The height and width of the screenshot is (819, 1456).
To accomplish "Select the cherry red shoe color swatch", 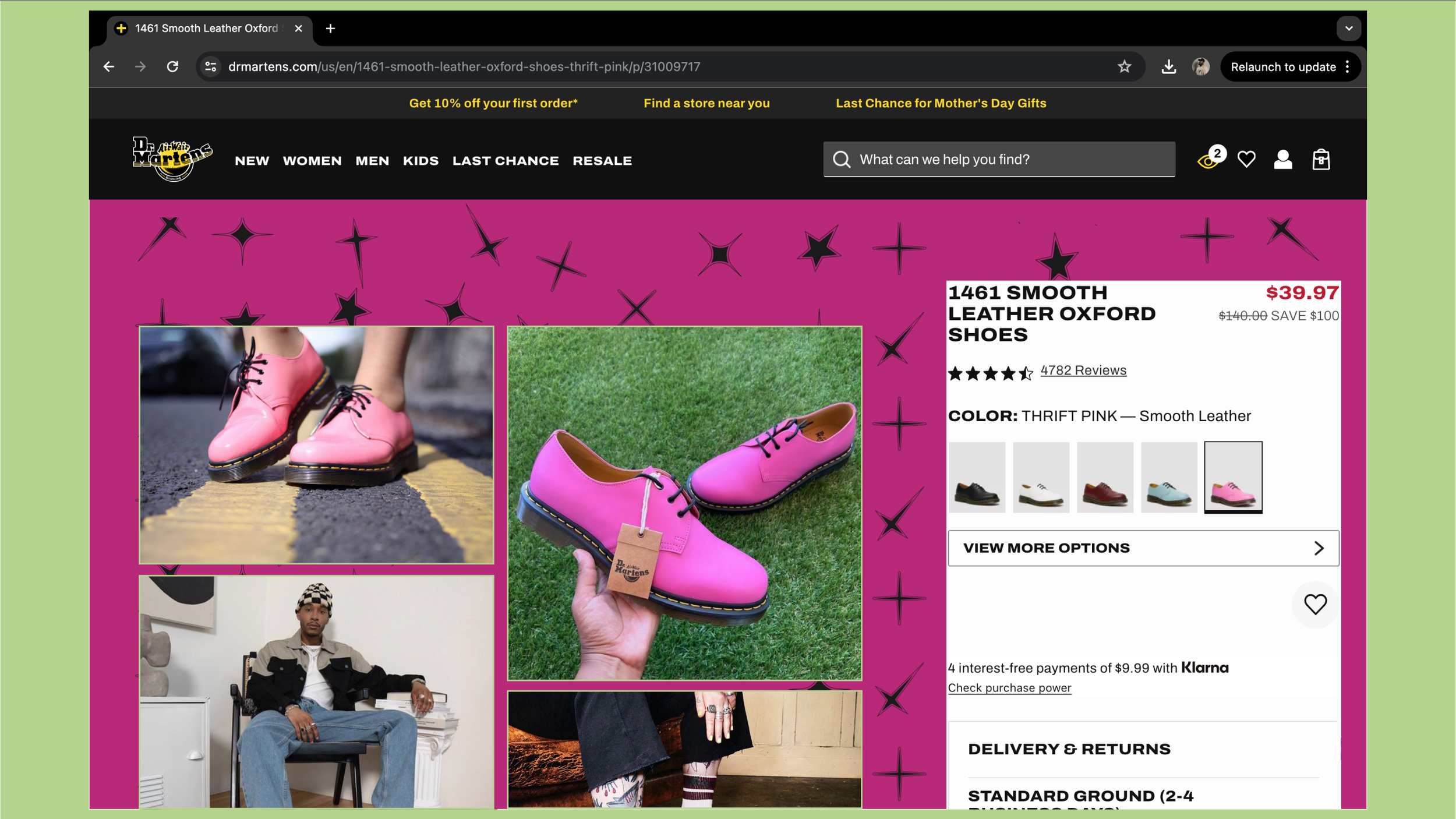I will [x=1105, y=478].
